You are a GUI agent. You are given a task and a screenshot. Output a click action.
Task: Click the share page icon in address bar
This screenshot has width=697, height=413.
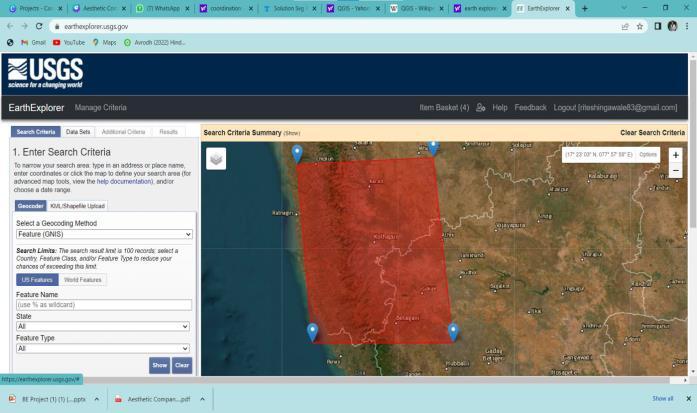[625, 27]
